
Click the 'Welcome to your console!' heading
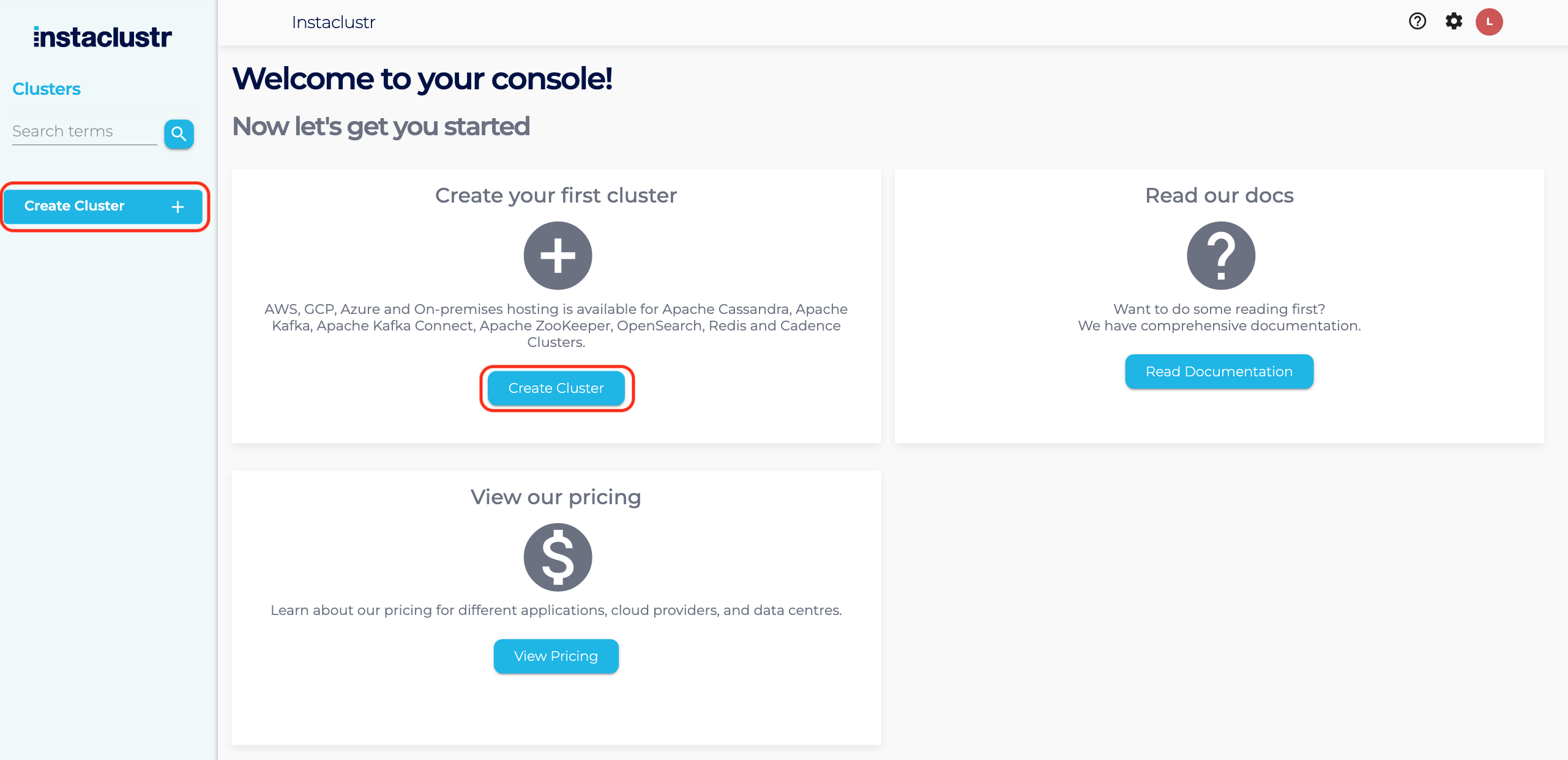point(422,79)
